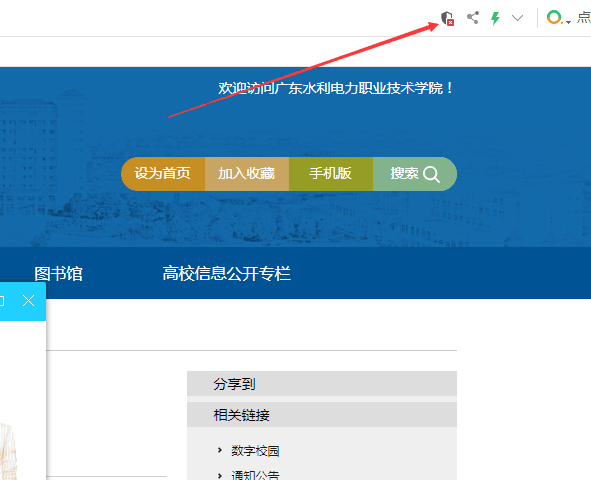Image resolution: width=591 pixels, height=480 pixels.
Task: Close the cyan floating popup window
Action: (28, 301)
